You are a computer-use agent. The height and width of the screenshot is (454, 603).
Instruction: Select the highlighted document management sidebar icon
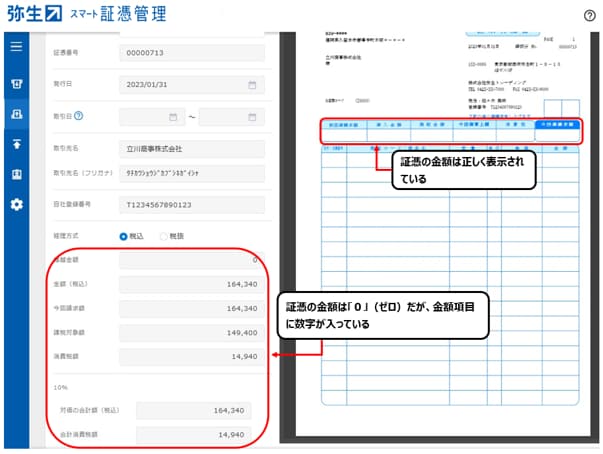pos(16,114)
